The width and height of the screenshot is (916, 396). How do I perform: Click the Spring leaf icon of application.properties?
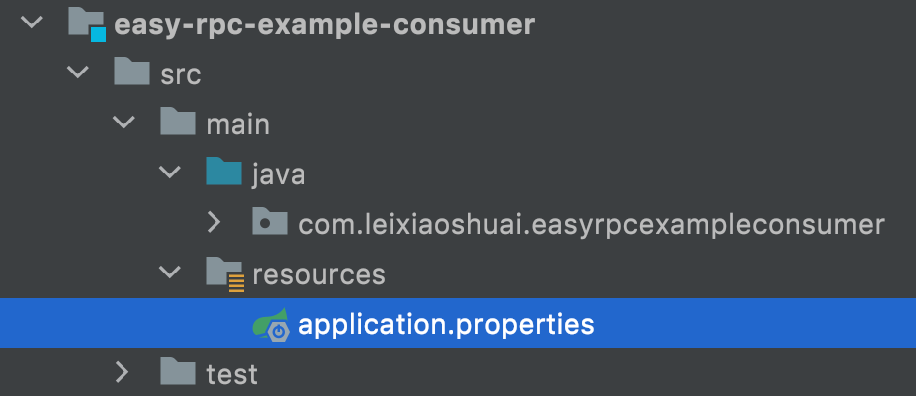(270, 324)
